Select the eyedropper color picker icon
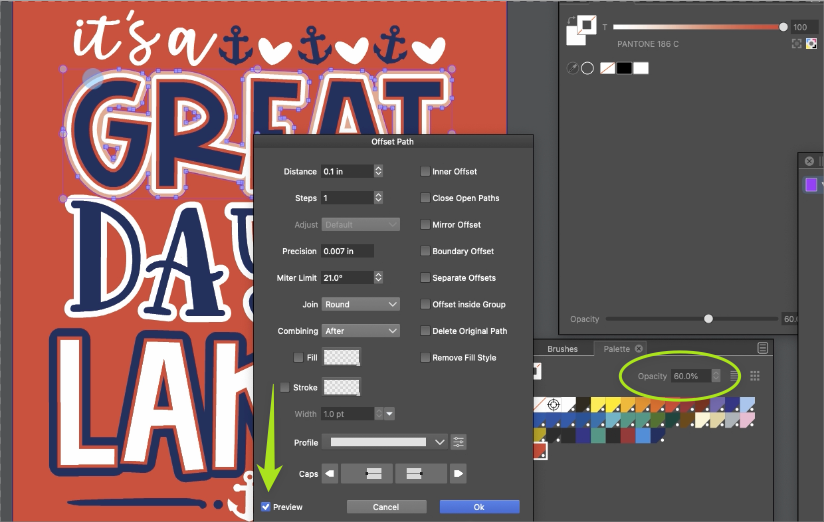 pyautogui.click(x=573, y=68)
